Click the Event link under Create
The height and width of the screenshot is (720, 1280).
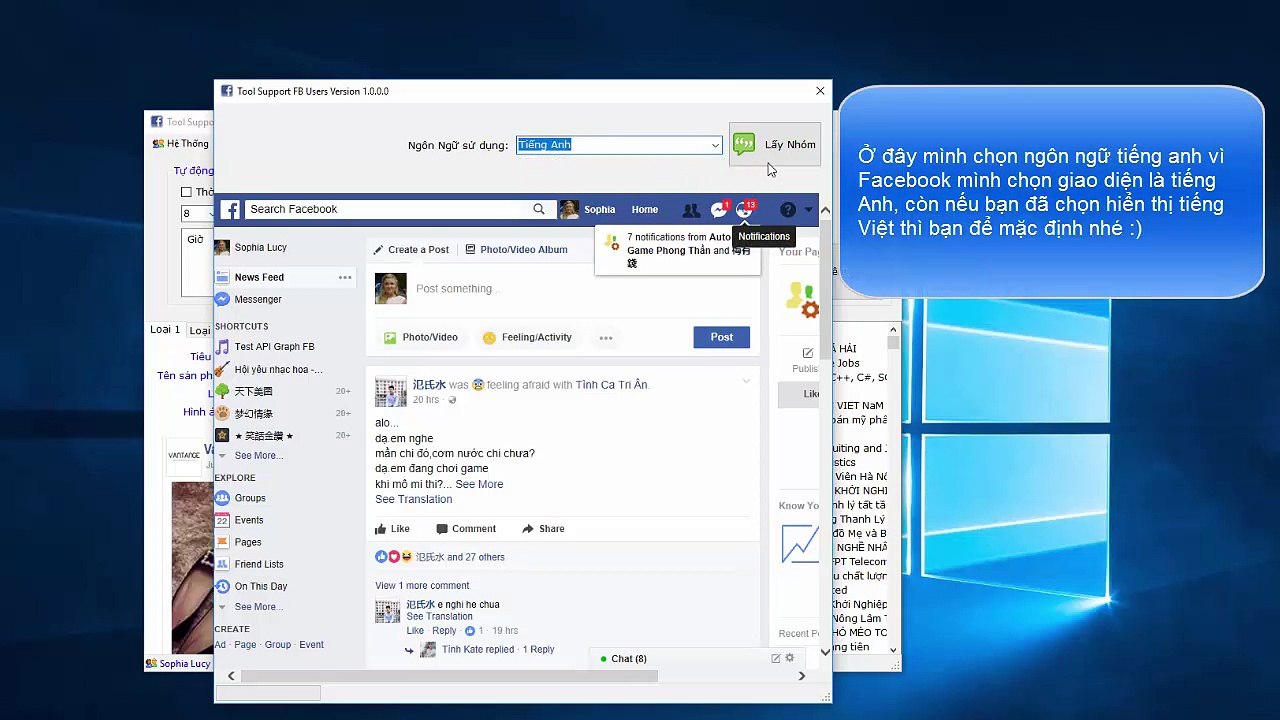coord(311,645)
